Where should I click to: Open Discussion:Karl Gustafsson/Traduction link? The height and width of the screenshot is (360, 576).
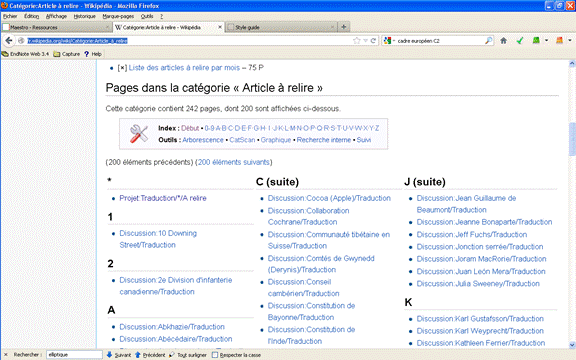coord(480,319)
